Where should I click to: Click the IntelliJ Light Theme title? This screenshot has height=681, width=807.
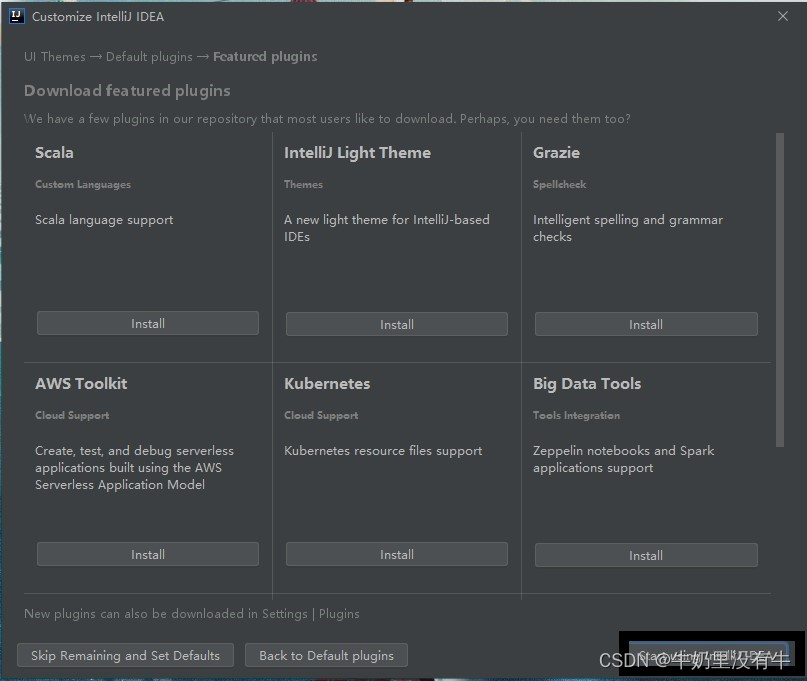pyautogui.click(x=357, y=153)
